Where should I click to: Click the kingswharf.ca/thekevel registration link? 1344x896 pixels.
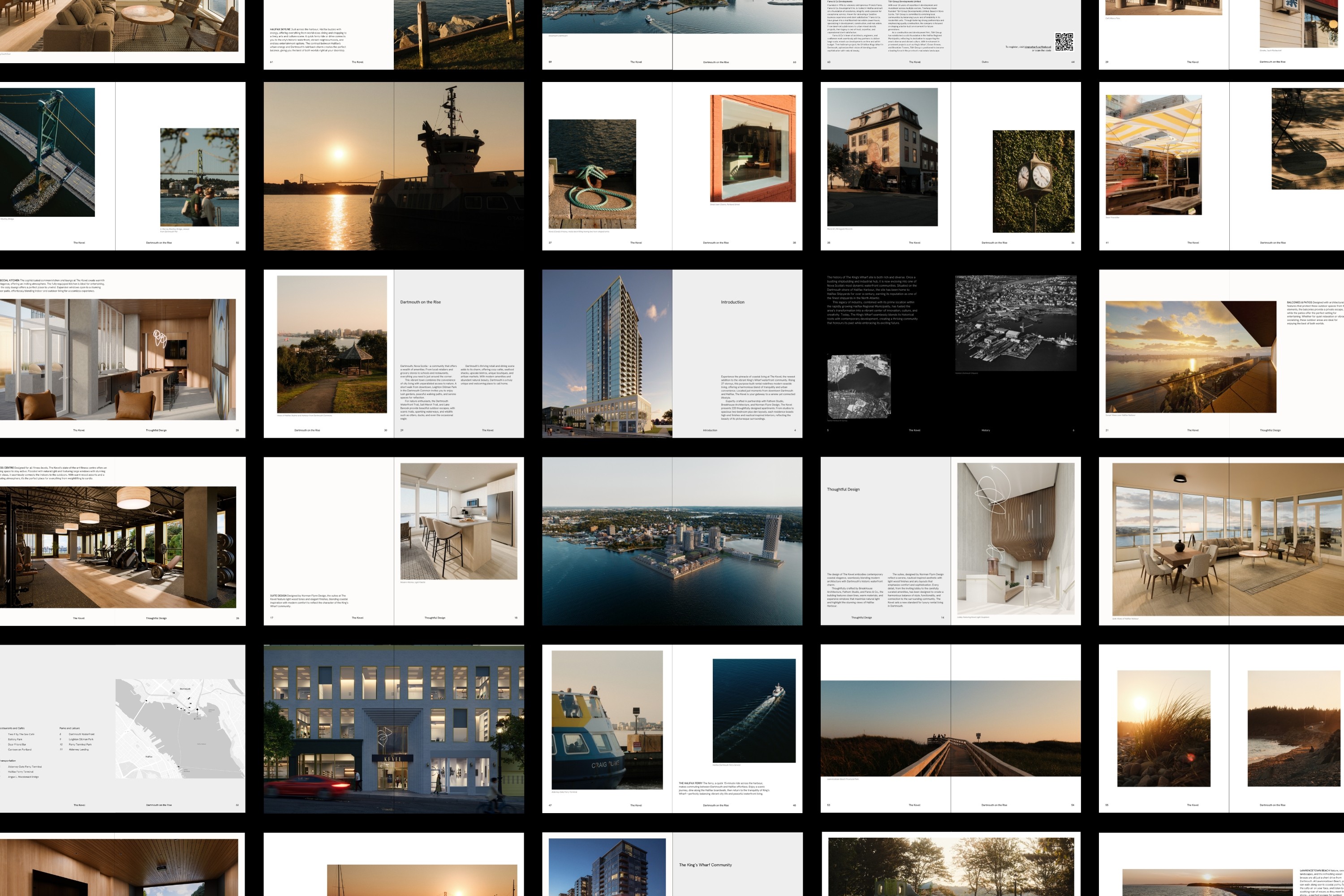coord(1037,47)
